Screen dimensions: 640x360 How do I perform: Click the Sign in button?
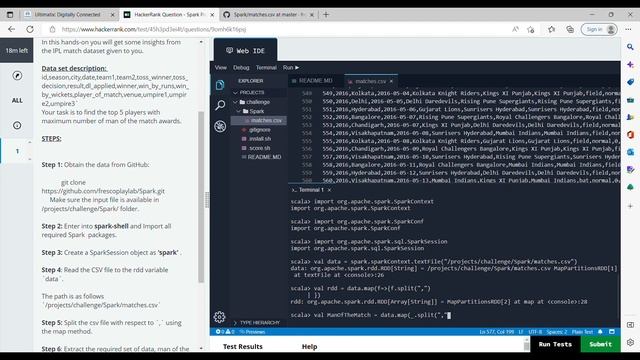[599, 29]
